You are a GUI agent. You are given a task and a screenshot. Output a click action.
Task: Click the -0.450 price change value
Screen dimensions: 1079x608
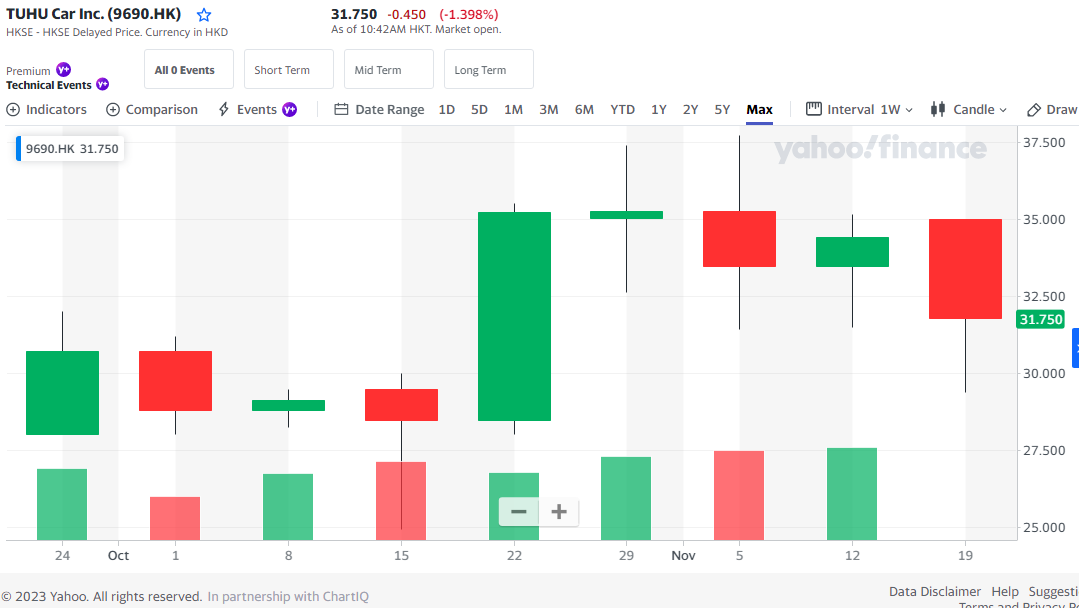point(407,14)
